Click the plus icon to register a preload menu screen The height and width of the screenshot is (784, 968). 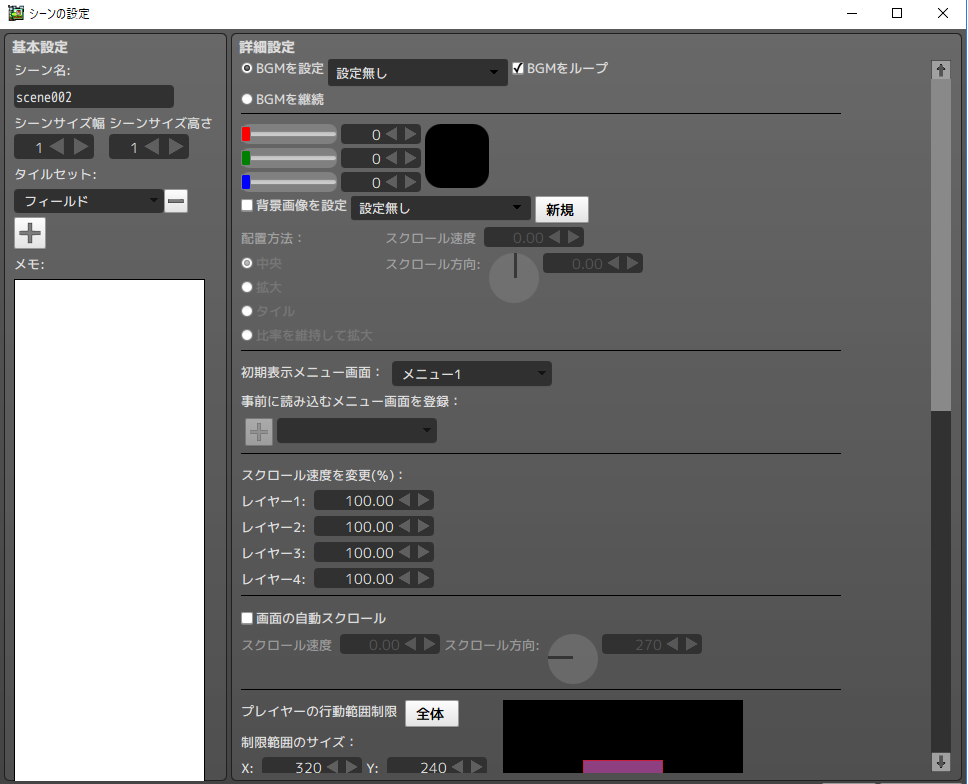258,431
